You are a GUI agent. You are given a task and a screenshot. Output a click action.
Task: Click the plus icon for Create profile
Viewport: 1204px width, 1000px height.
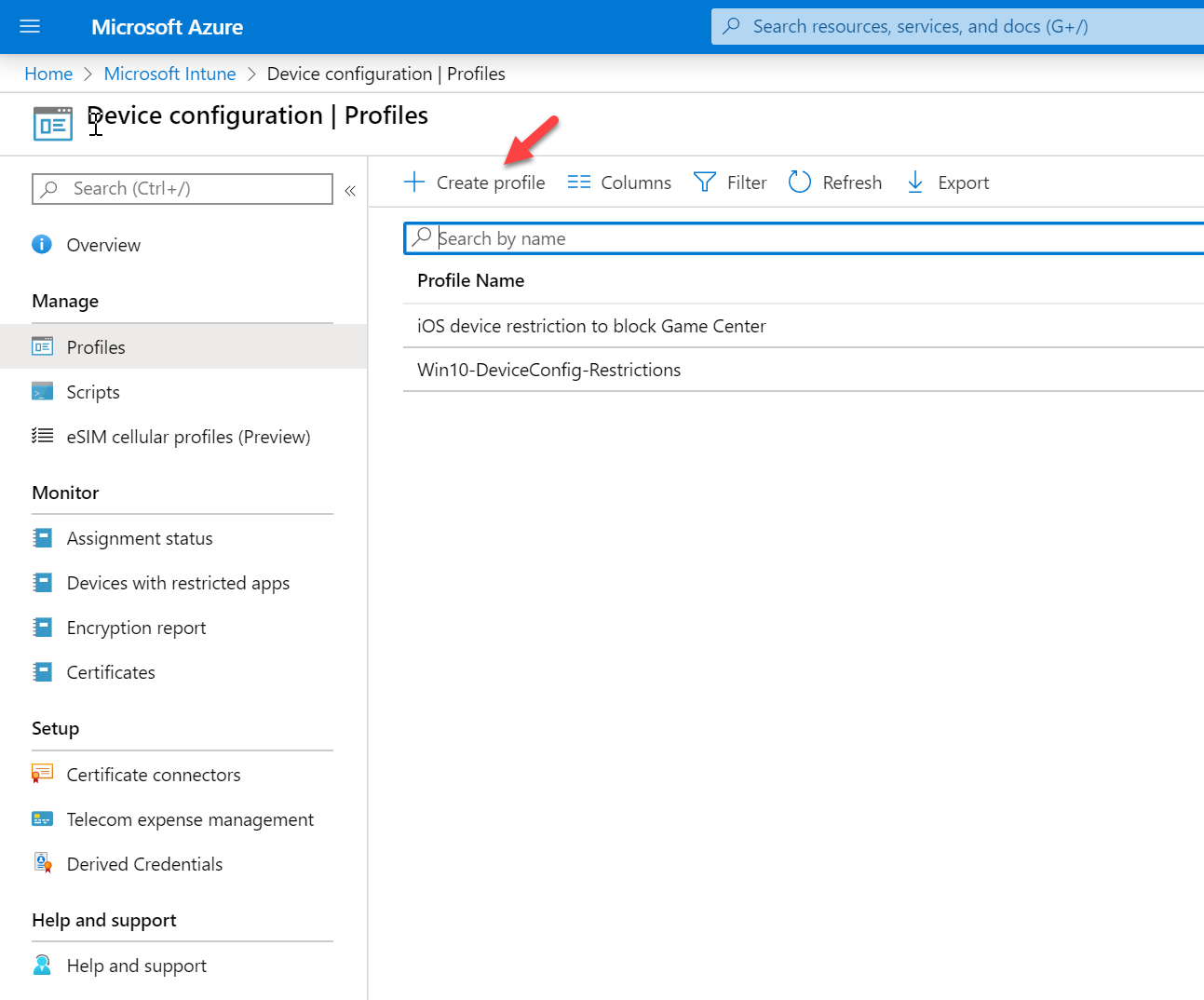coord(414,182)
